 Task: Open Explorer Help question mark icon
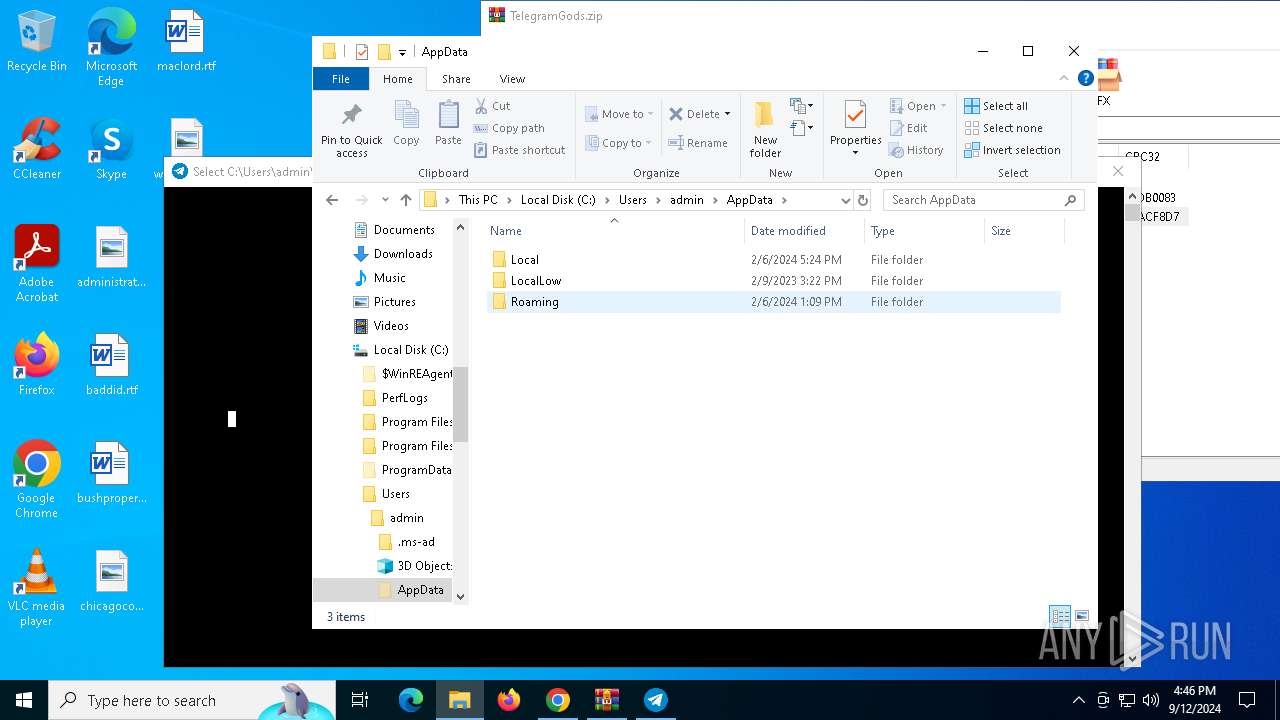click(1085, 78)
